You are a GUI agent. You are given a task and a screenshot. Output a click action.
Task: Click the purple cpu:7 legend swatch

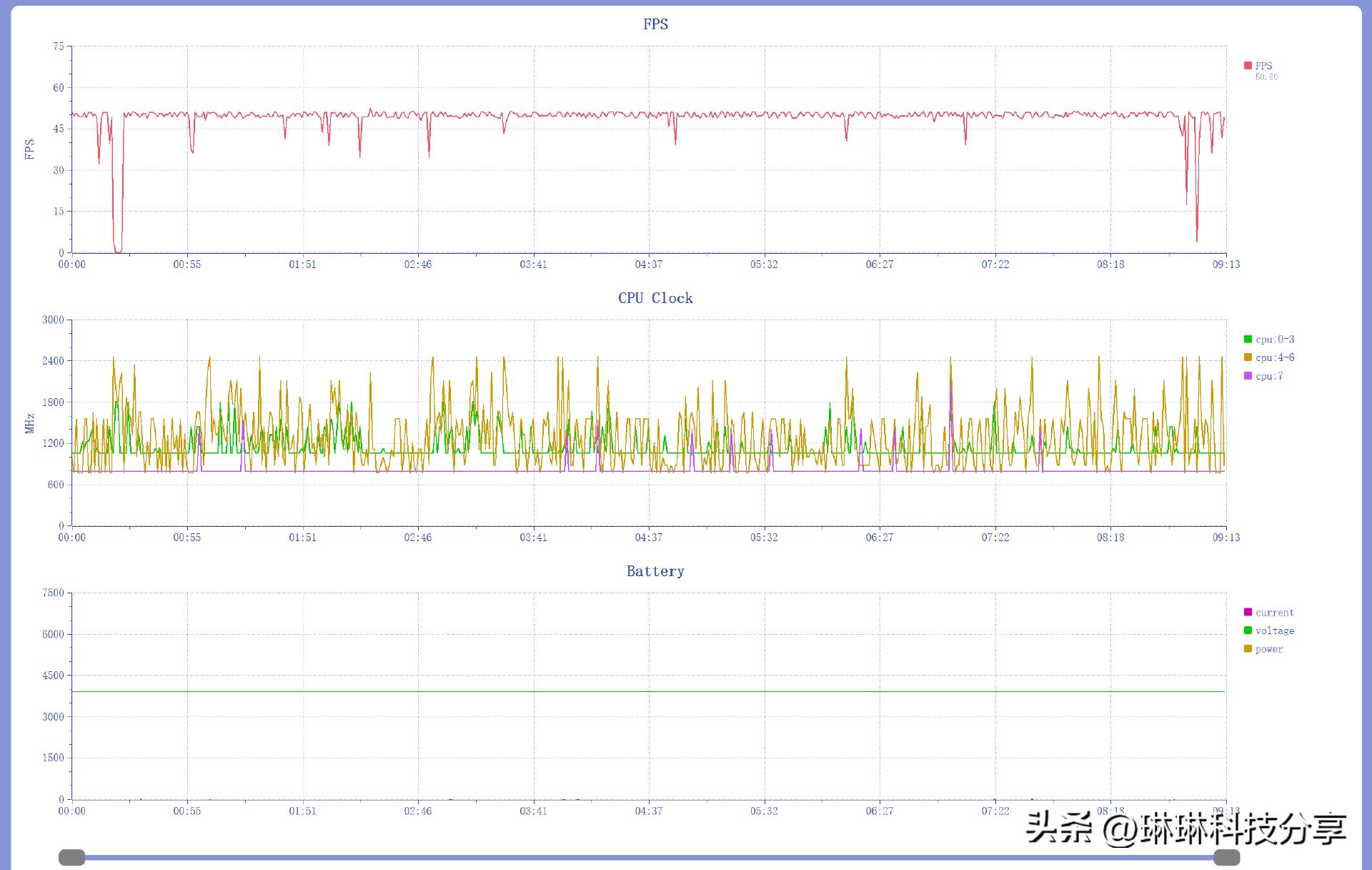tap(1248, 376)
